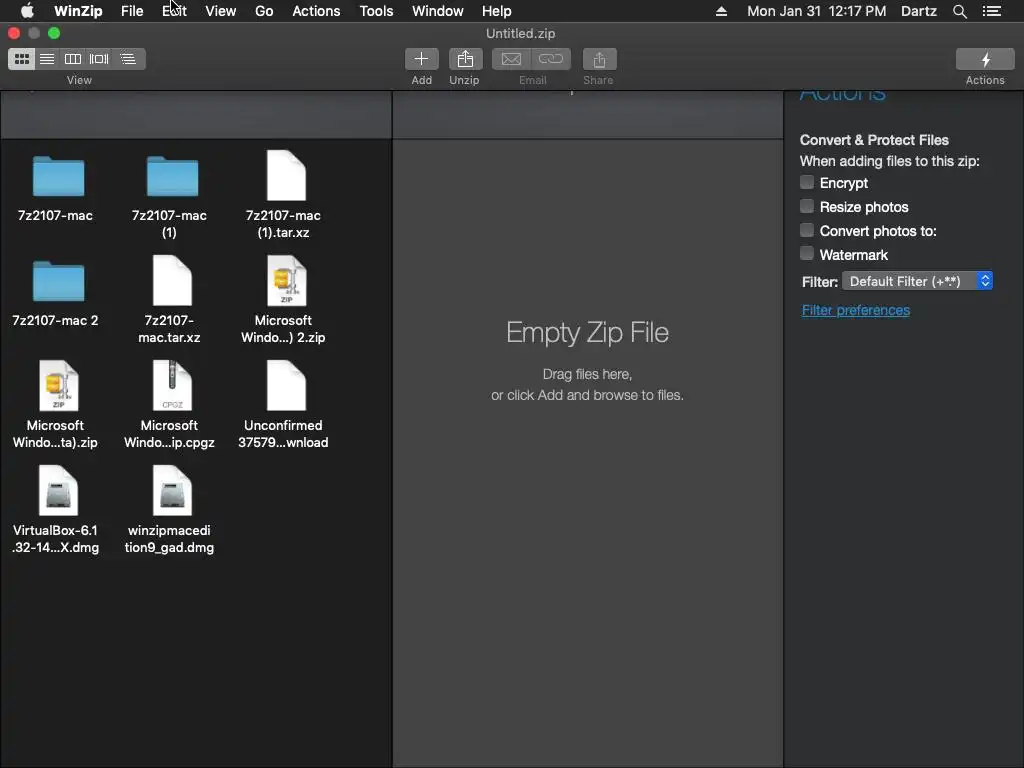Open the Window menu

coord(438,11)
